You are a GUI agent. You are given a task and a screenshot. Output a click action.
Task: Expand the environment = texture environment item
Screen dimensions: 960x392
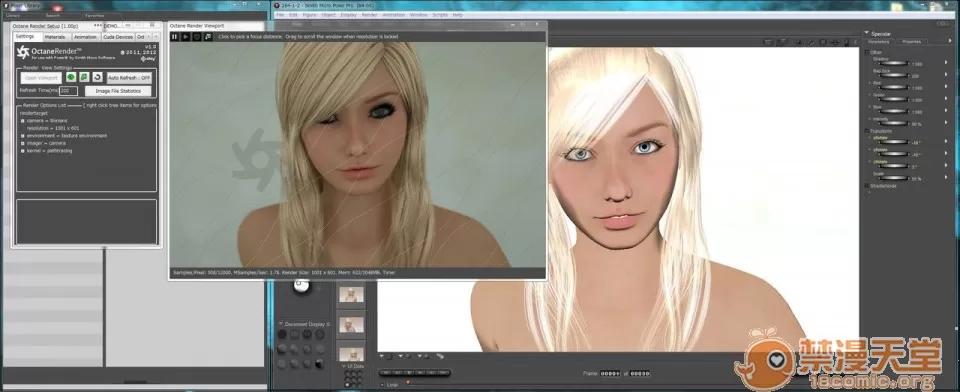tap(23, 136)
